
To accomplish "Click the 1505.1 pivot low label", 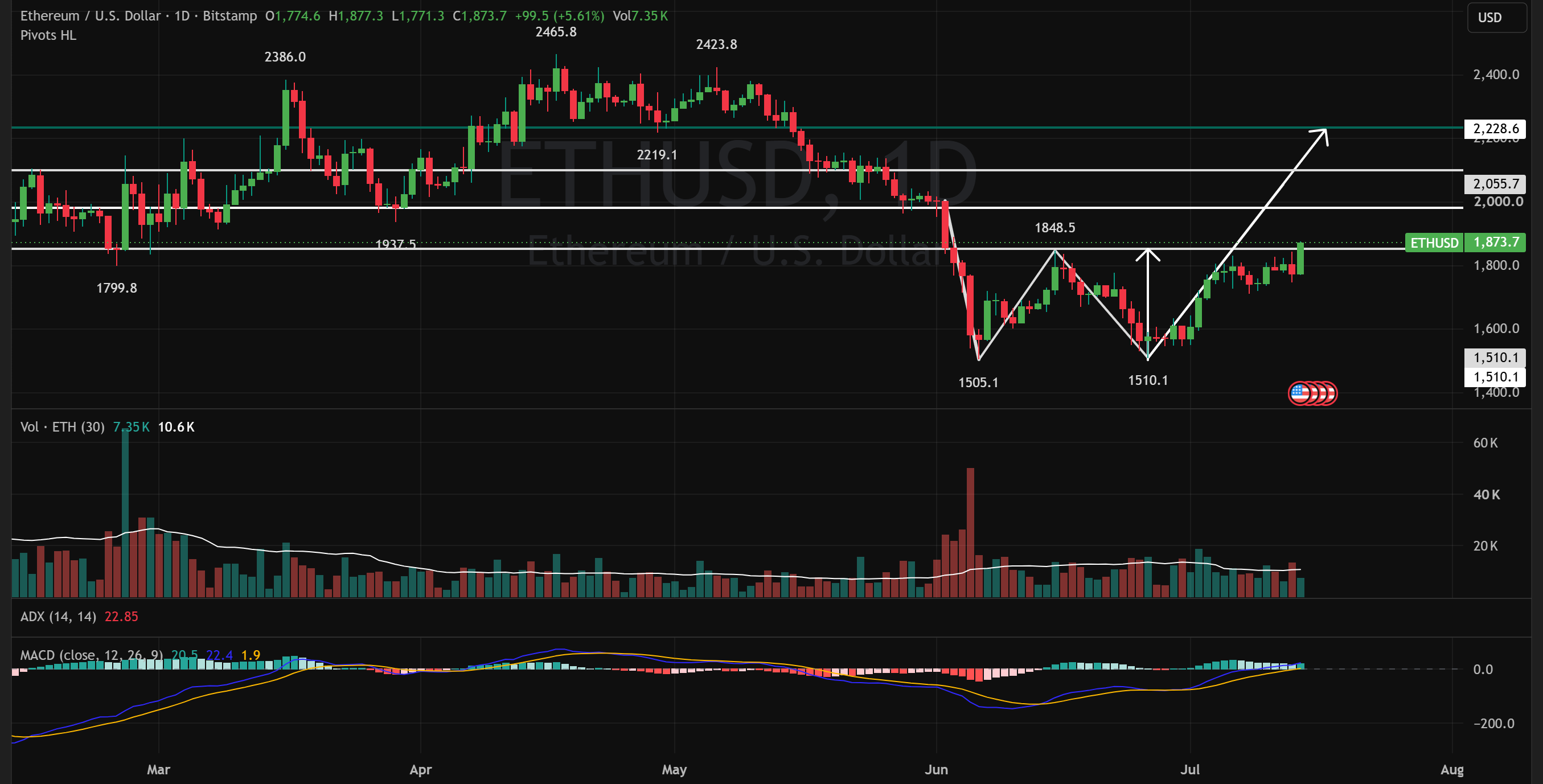I will click(978, 383).
